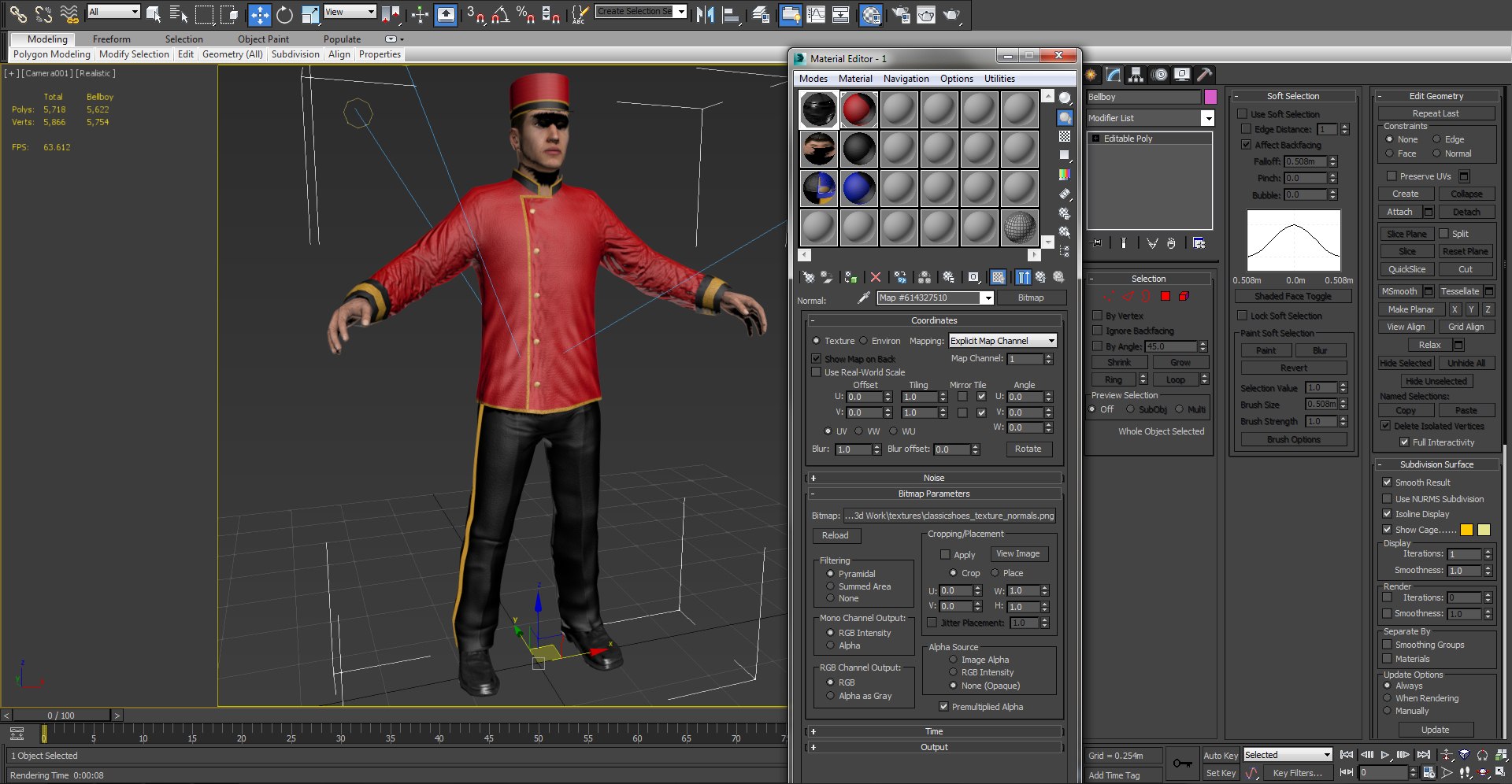Screen dimensions: 1512x784
Task: Open Material Editor Utilities menu
Action: click(999, 79)
